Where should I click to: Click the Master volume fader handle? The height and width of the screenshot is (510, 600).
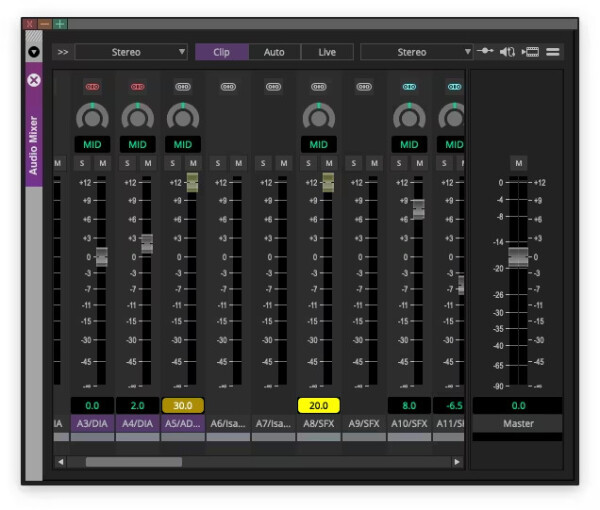518,257
